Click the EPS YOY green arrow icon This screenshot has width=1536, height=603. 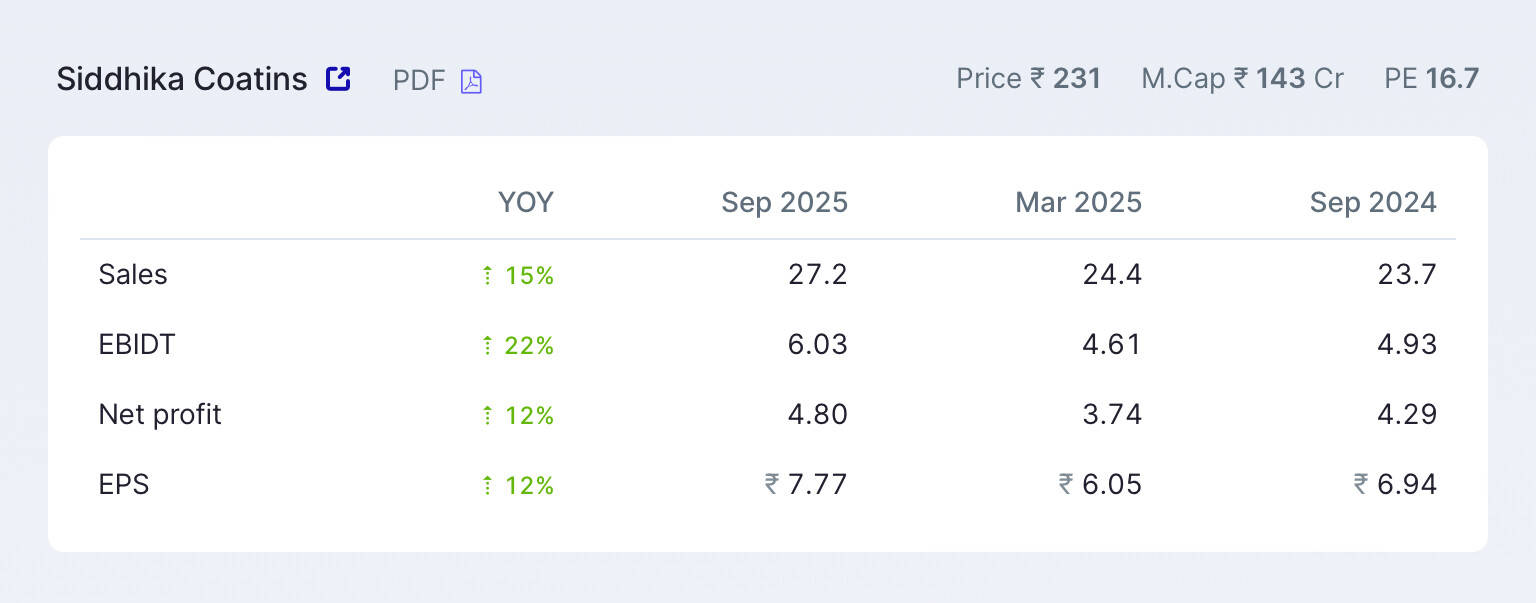click(x=488, y=485)
